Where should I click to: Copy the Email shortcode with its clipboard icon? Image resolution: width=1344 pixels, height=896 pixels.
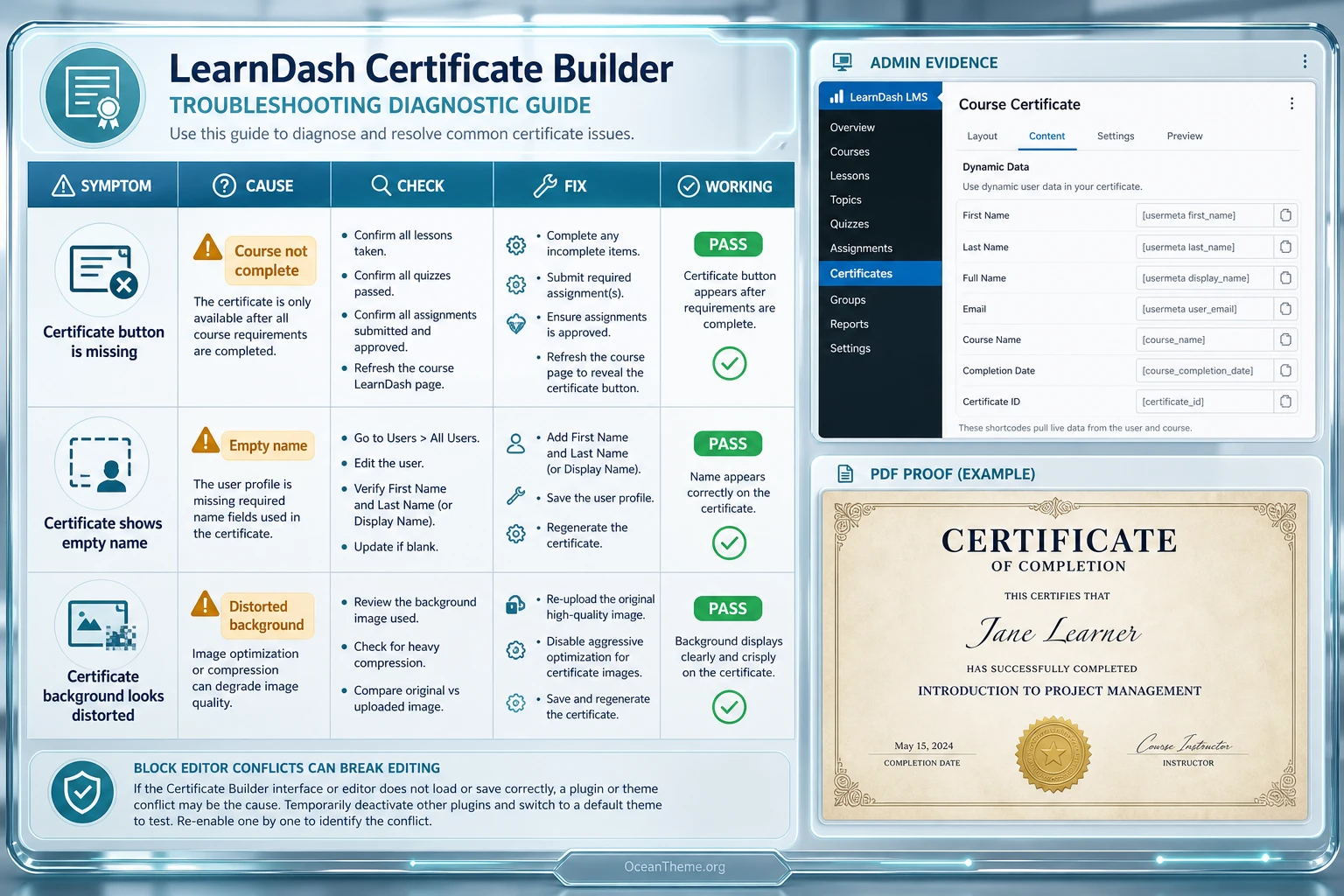point(1285,309)
